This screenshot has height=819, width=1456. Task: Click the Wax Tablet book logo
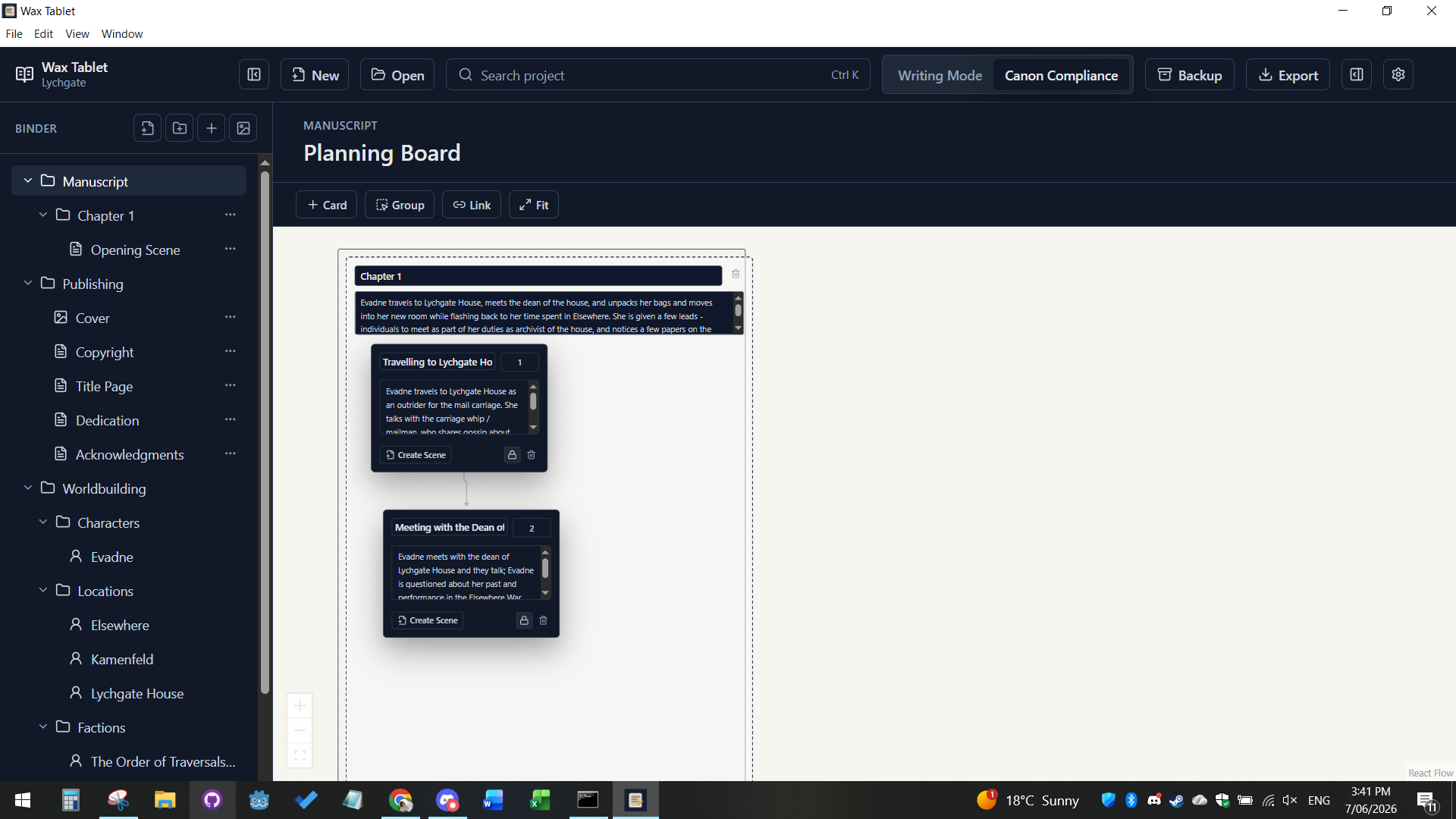[24, 74]
